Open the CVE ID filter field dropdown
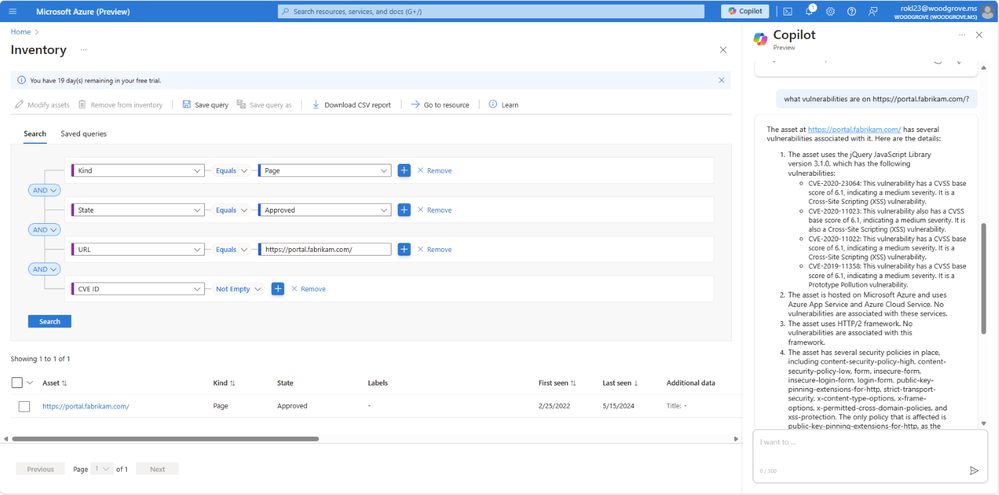 click(x=138, y=289)
